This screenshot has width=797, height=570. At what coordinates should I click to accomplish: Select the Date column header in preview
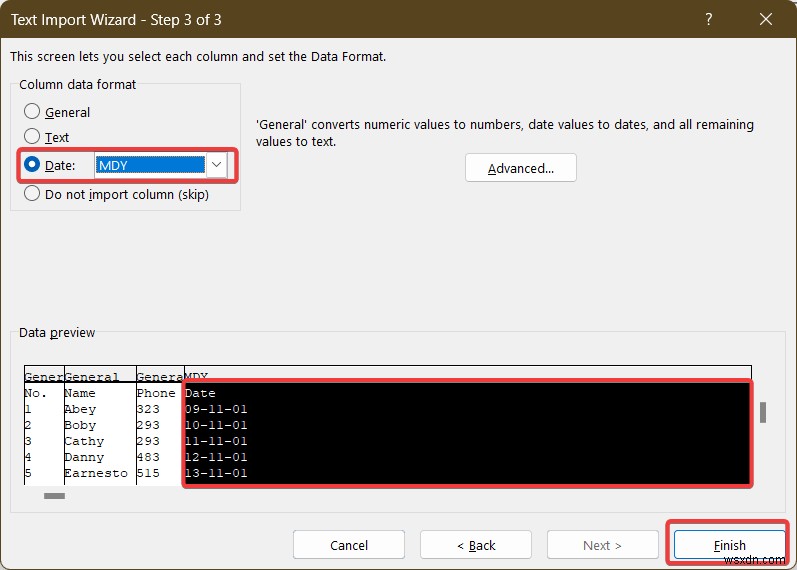pyautogui.click(x=200, y=394)
